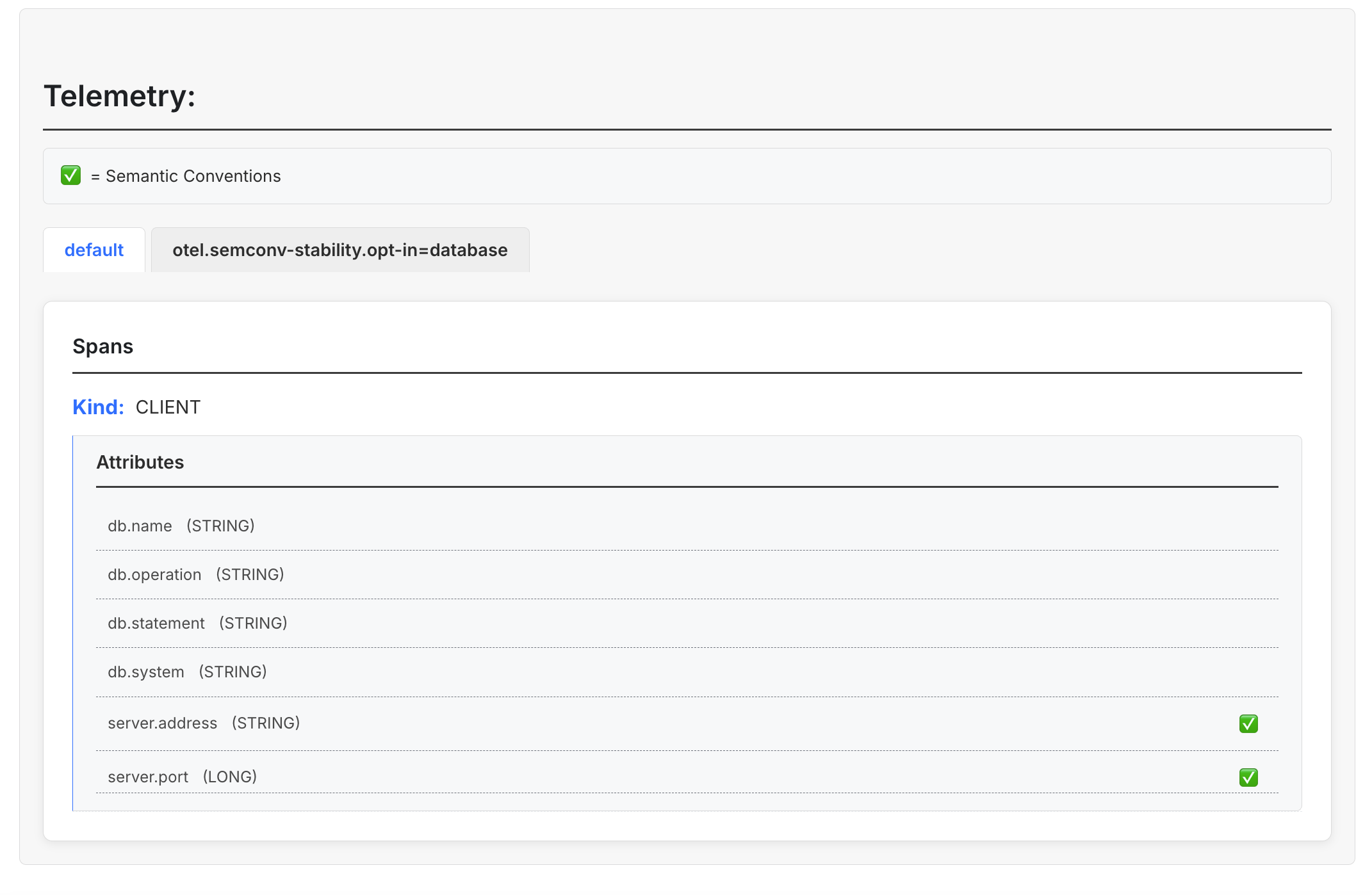Viewport: 1372px width, 895px height.
Task: Click the CLIENT kind value
Action: click(168, 407)
